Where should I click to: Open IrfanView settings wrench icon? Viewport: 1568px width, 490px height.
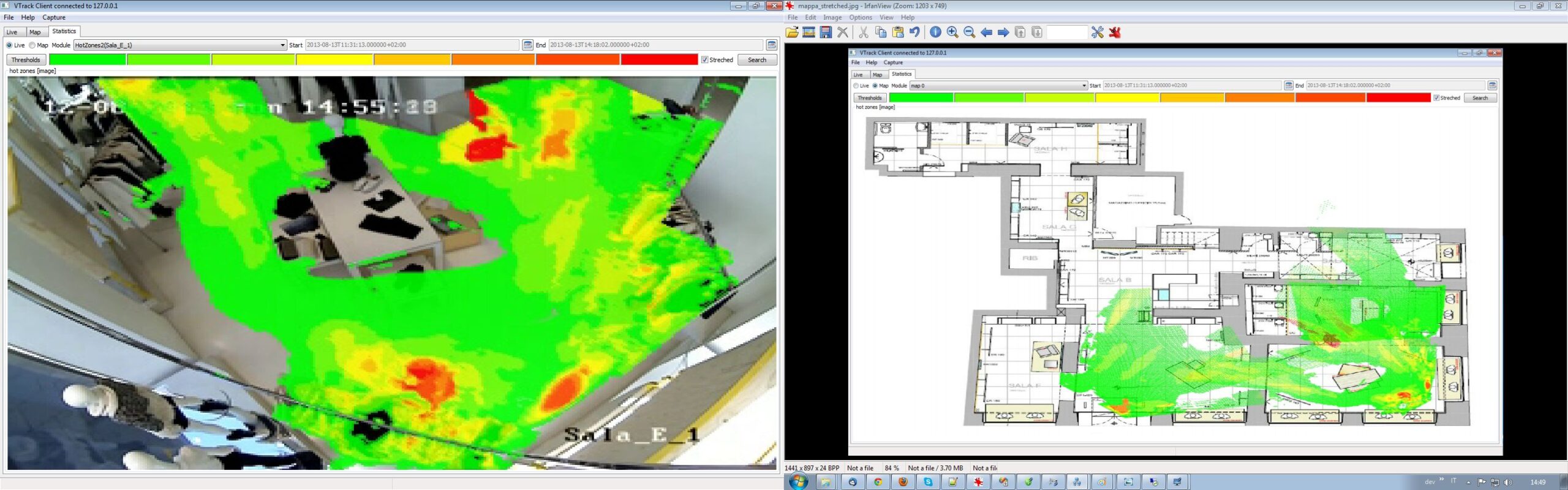[1097, 32]
